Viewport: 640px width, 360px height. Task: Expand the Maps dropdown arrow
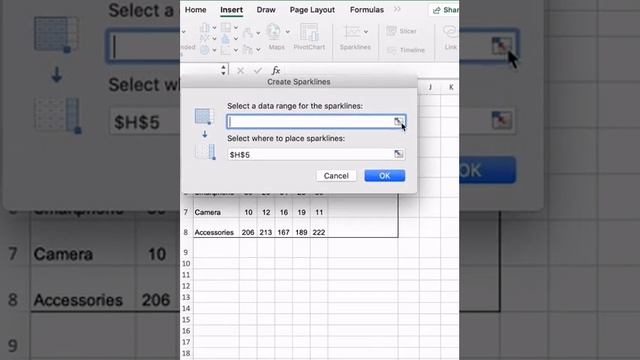[288, 32]
